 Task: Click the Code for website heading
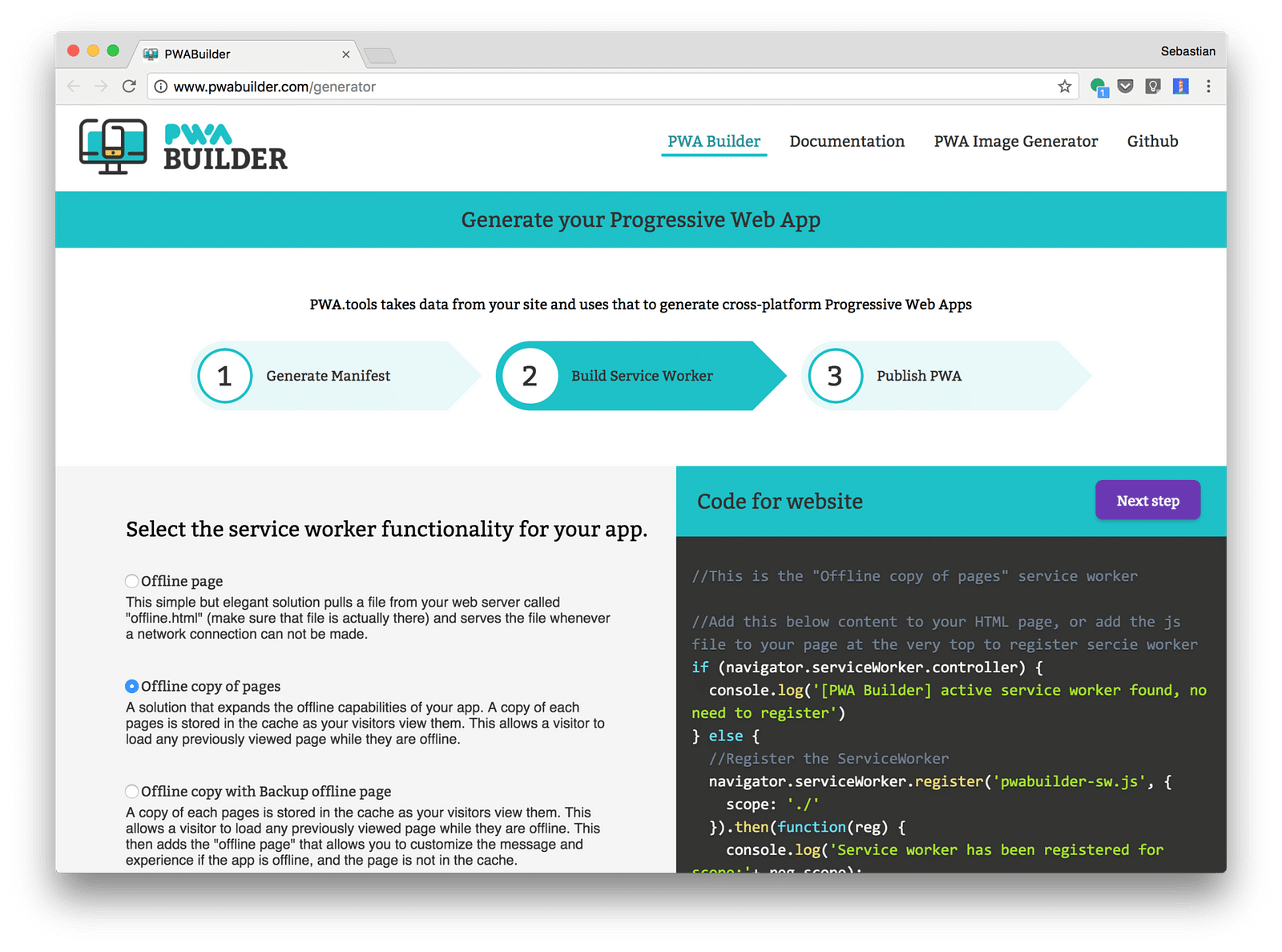[x=780, y=502]
